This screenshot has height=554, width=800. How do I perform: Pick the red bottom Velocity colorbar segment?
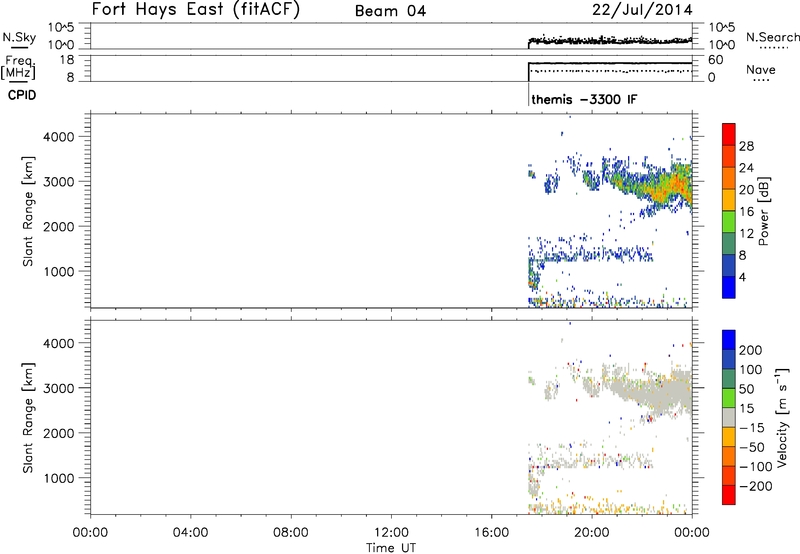coord(729,495)
